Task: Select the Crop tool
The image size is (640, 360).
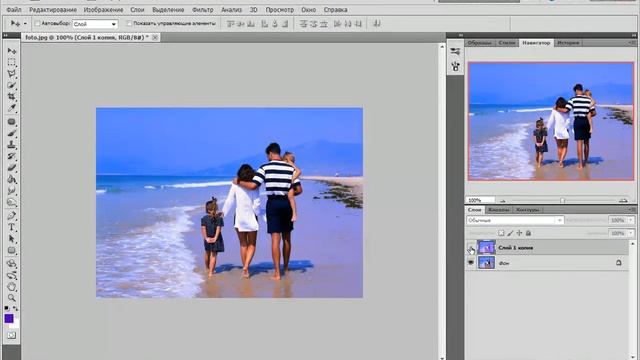Action: pyautogui.click(x=11, y=97)
